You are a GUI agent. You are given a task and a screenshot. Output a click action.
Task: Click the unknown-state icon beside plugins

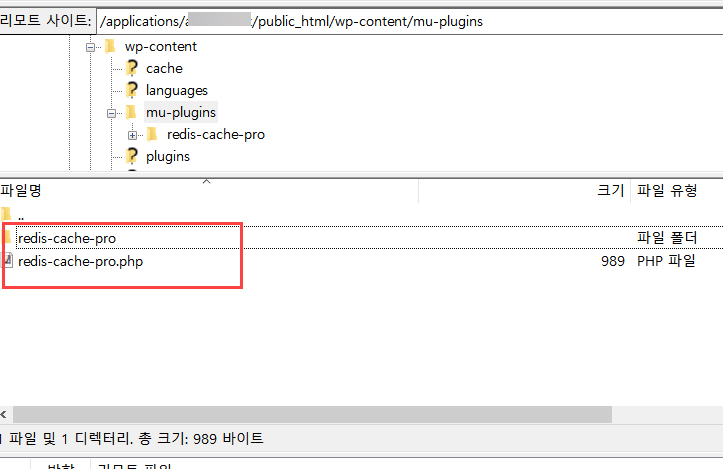pos(132,156)
